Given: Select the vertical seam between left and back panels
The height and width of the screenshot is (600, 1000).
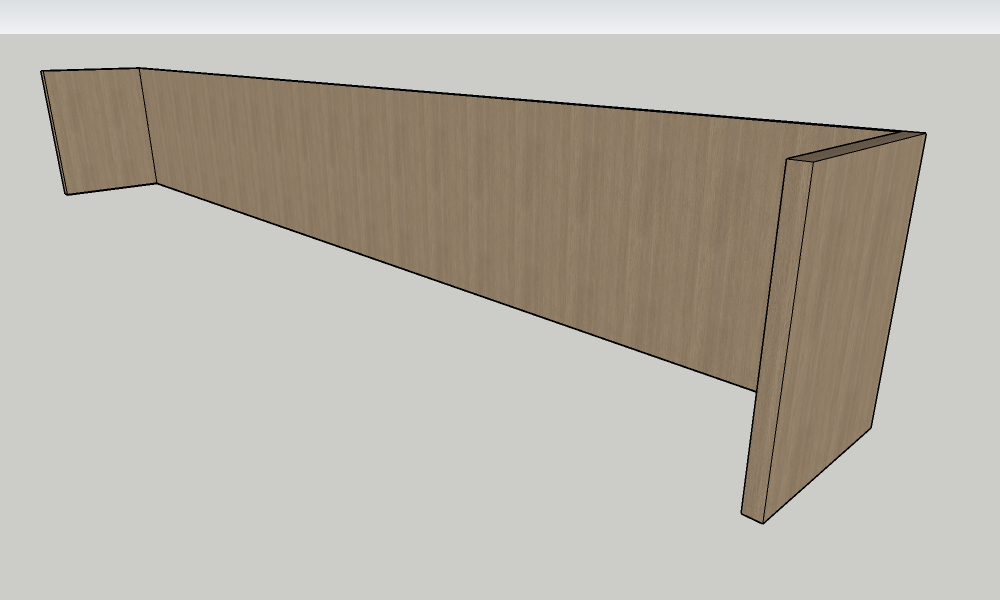Looking at the screenshot, I should pyautogui.click(x=148, y=125).
